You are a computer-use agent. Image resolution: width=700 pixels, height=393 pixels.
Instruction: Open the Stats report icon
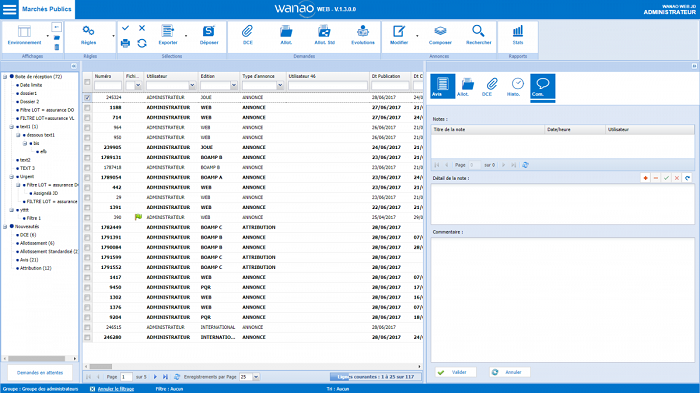[518, 35]
